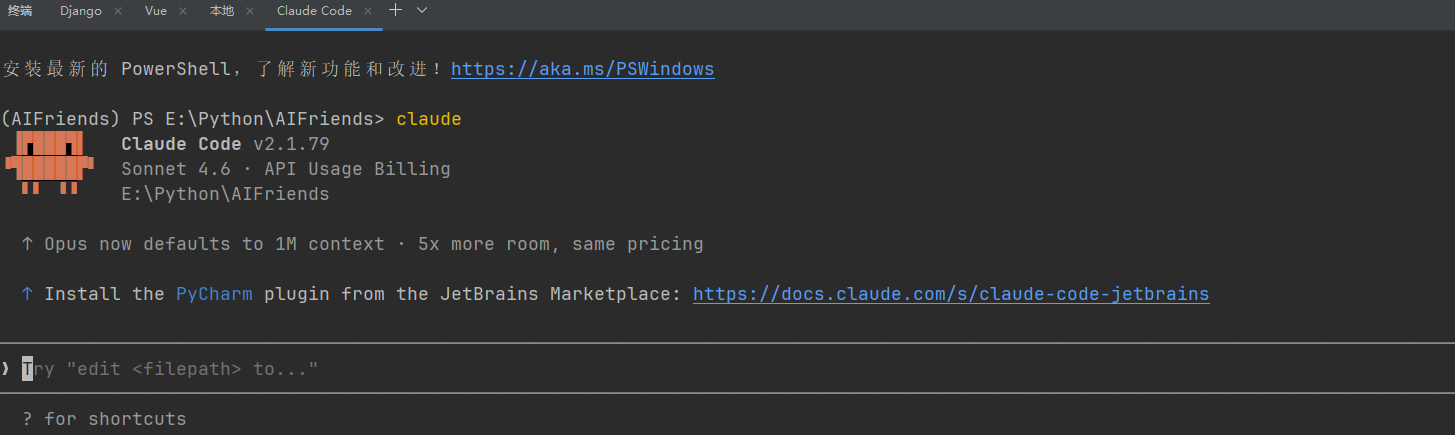
Task: Close the 本地 tab
Action: pyautogui.click(x=250, y=11)
